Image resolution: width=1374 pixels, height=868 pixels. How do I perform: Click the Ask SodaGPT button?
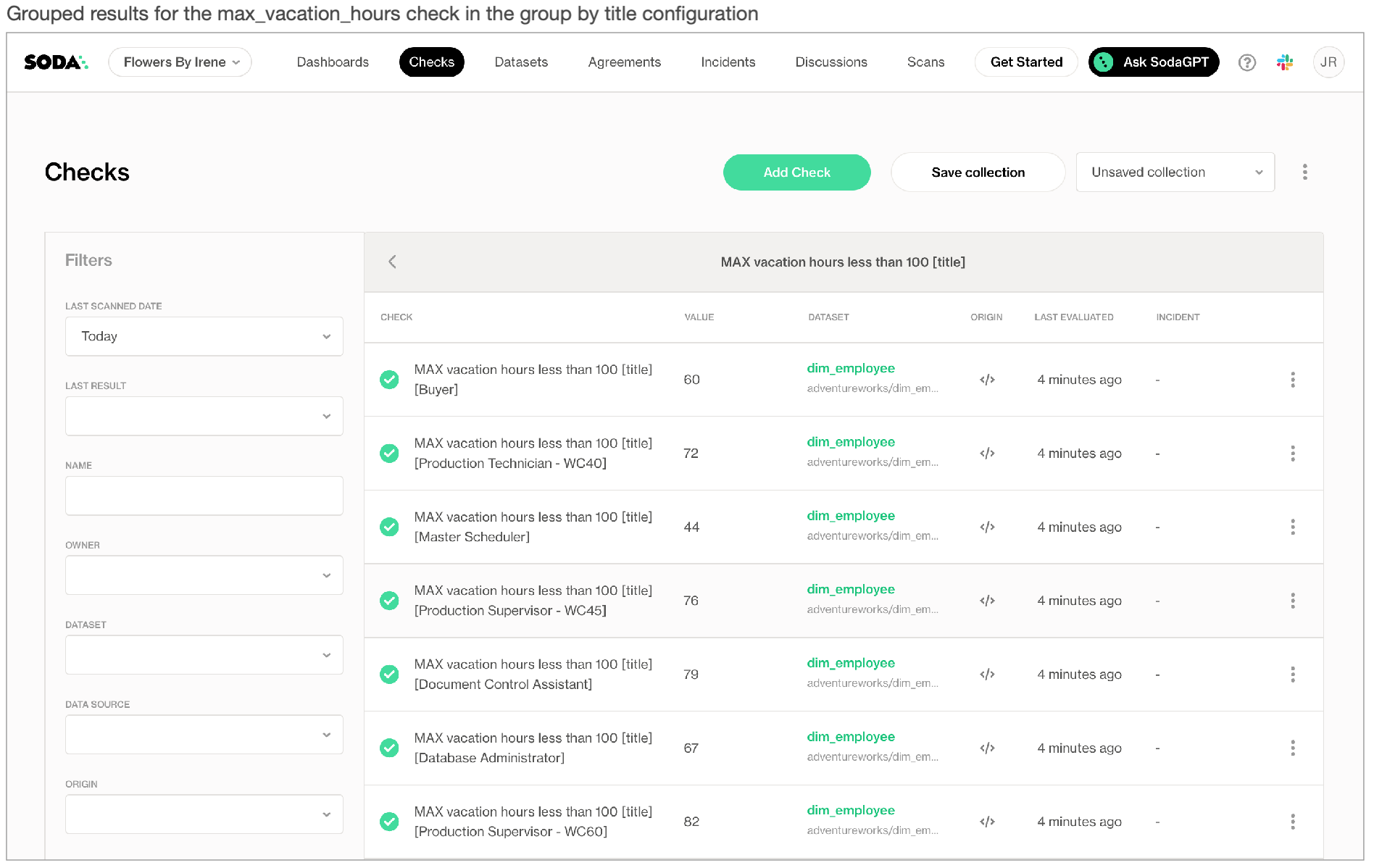tap(1153, 62)
